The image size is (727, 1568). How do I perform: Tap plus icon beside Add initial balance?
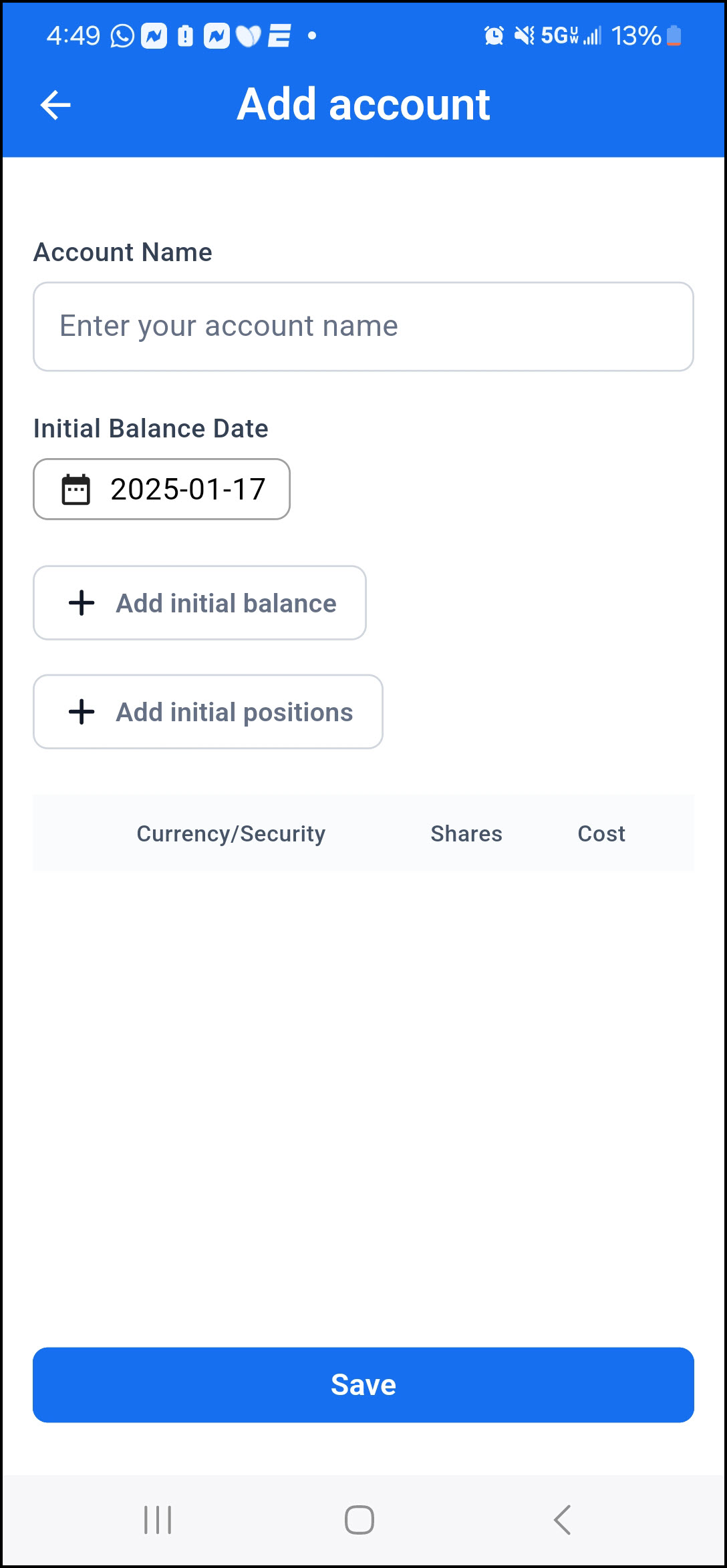pyautogui.click(x=82, y=603)
